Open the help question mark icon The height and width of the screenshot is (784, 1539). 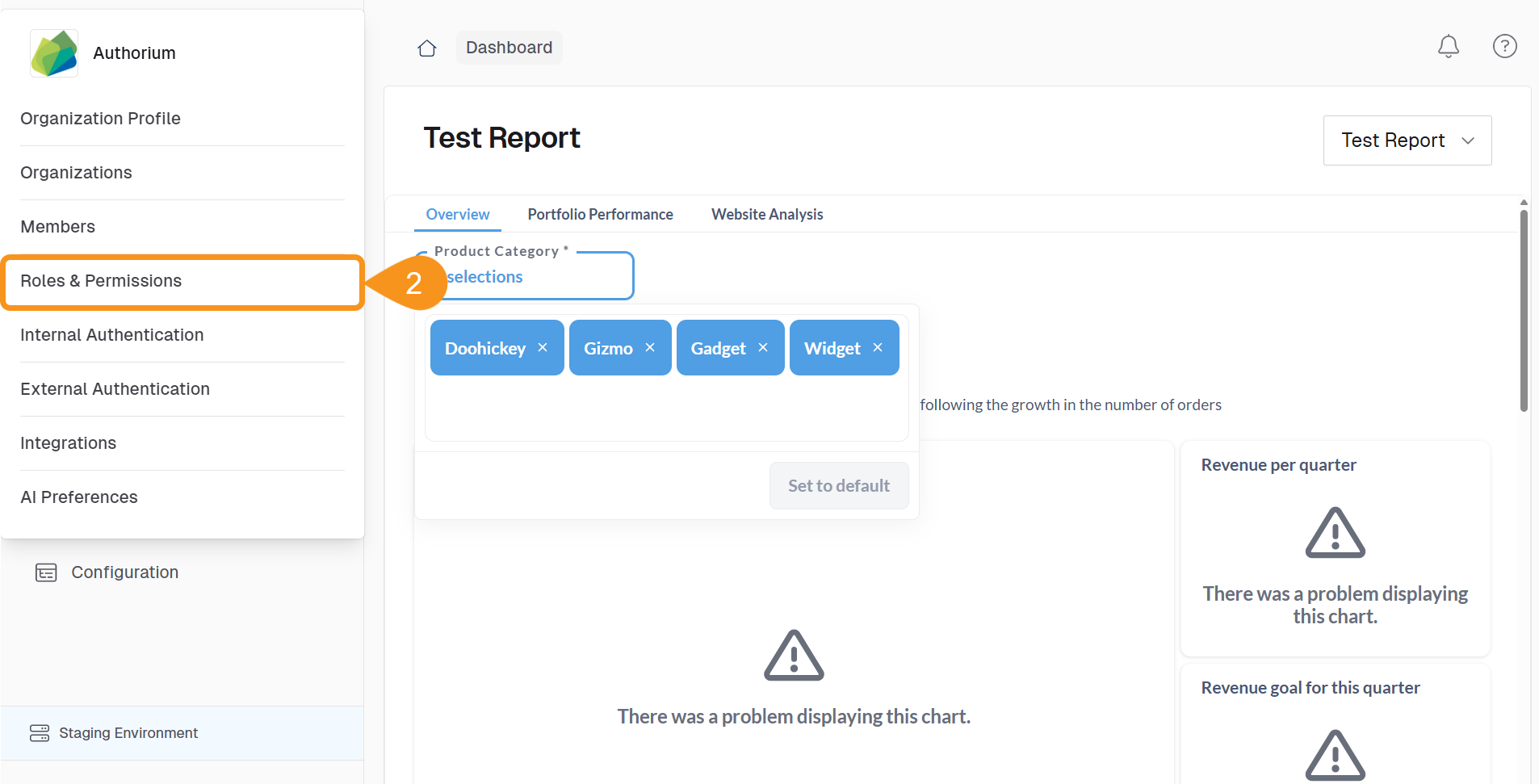tap(1504, 47)
